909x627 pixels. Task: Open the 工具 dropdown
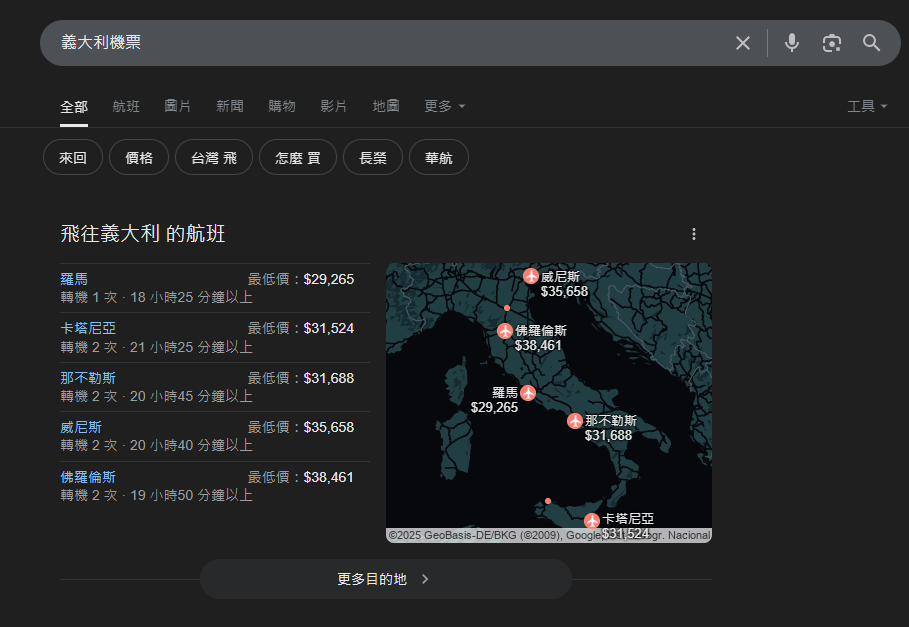pos(867,107)
